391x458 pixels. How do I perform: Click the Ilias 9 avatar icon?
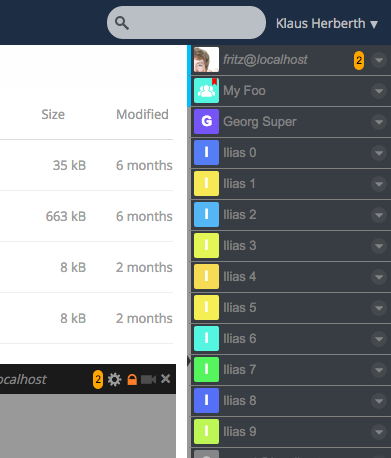click(206, 432)
